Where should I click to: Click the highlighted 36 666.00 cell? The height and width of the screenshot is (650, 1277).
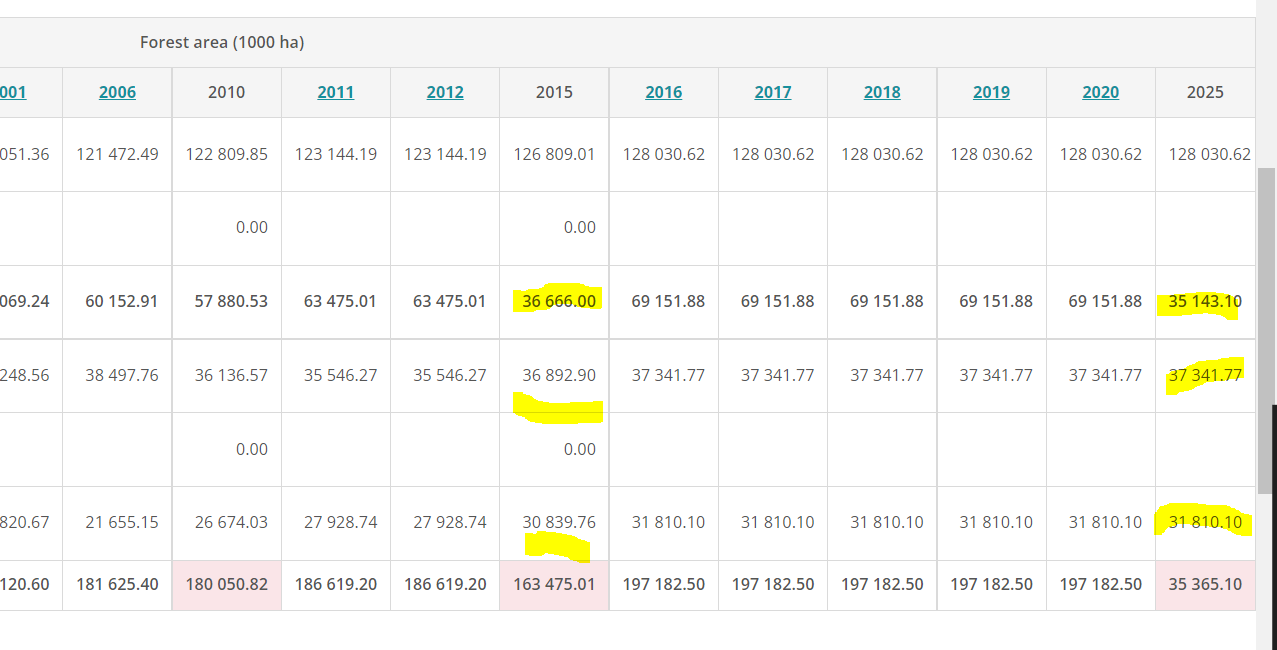click(x=554, y=301)
